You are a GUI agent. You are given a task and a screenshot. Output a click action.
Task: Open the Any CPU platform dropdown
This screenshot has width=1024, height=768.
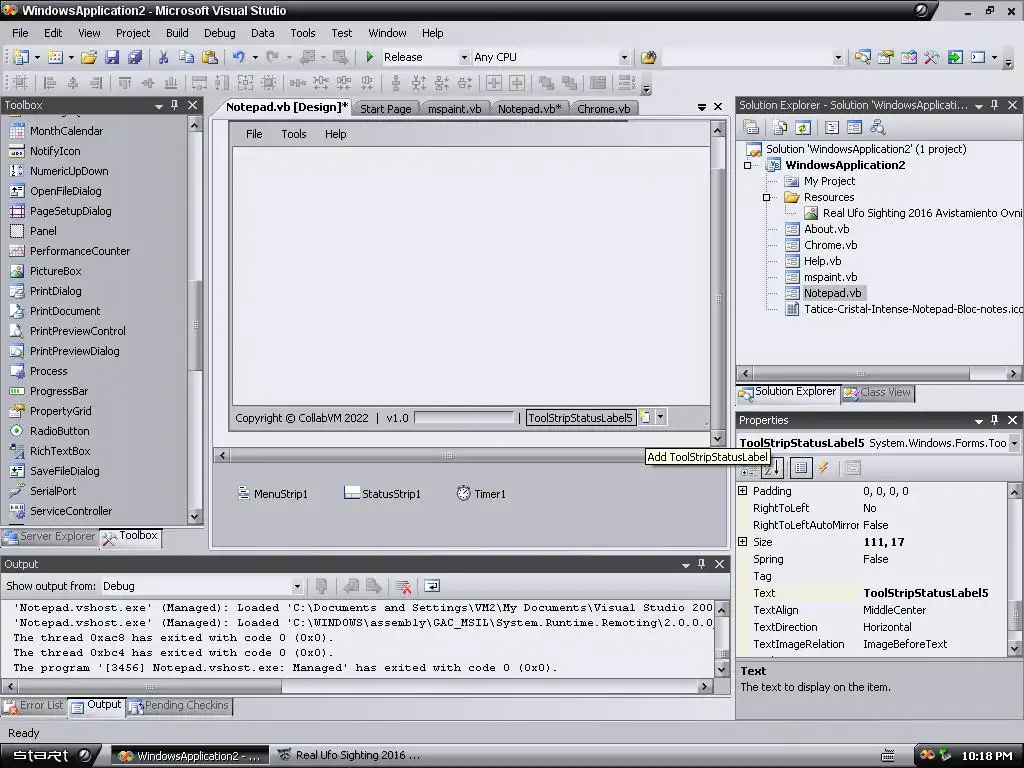pos(624,57)
